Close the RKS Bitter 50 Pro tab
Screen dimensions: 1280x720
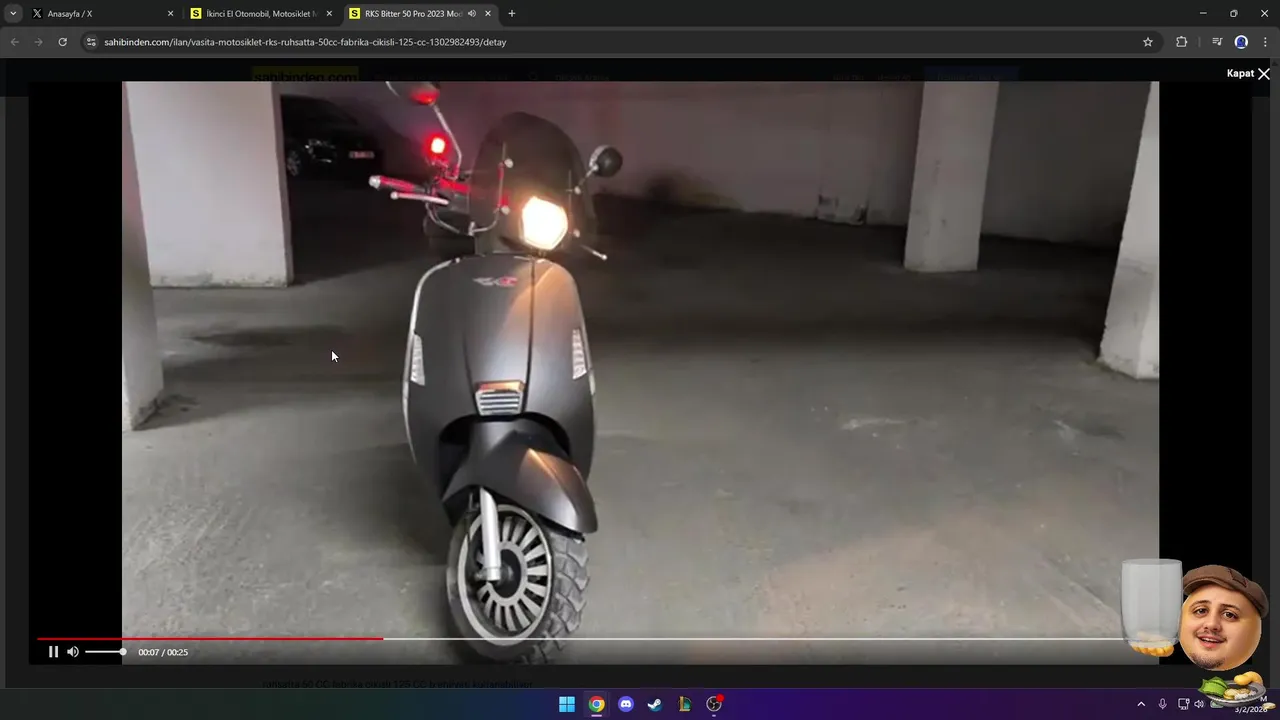tap(488, 14)
